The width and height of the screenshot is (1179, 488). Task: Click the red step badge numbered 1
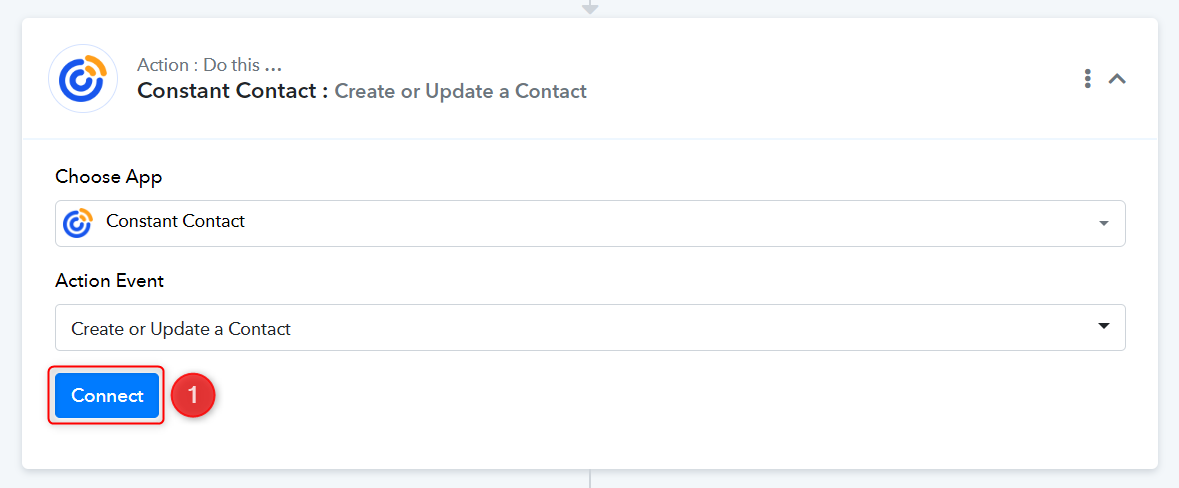[193, 395]
